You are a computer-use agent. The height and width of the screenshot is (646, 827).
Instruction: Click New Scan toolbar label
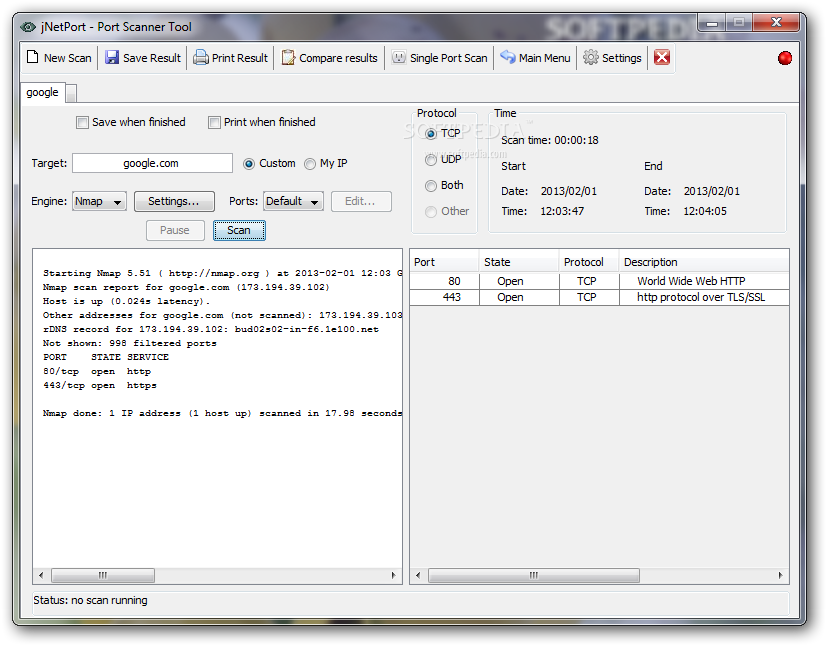point(68,58)
